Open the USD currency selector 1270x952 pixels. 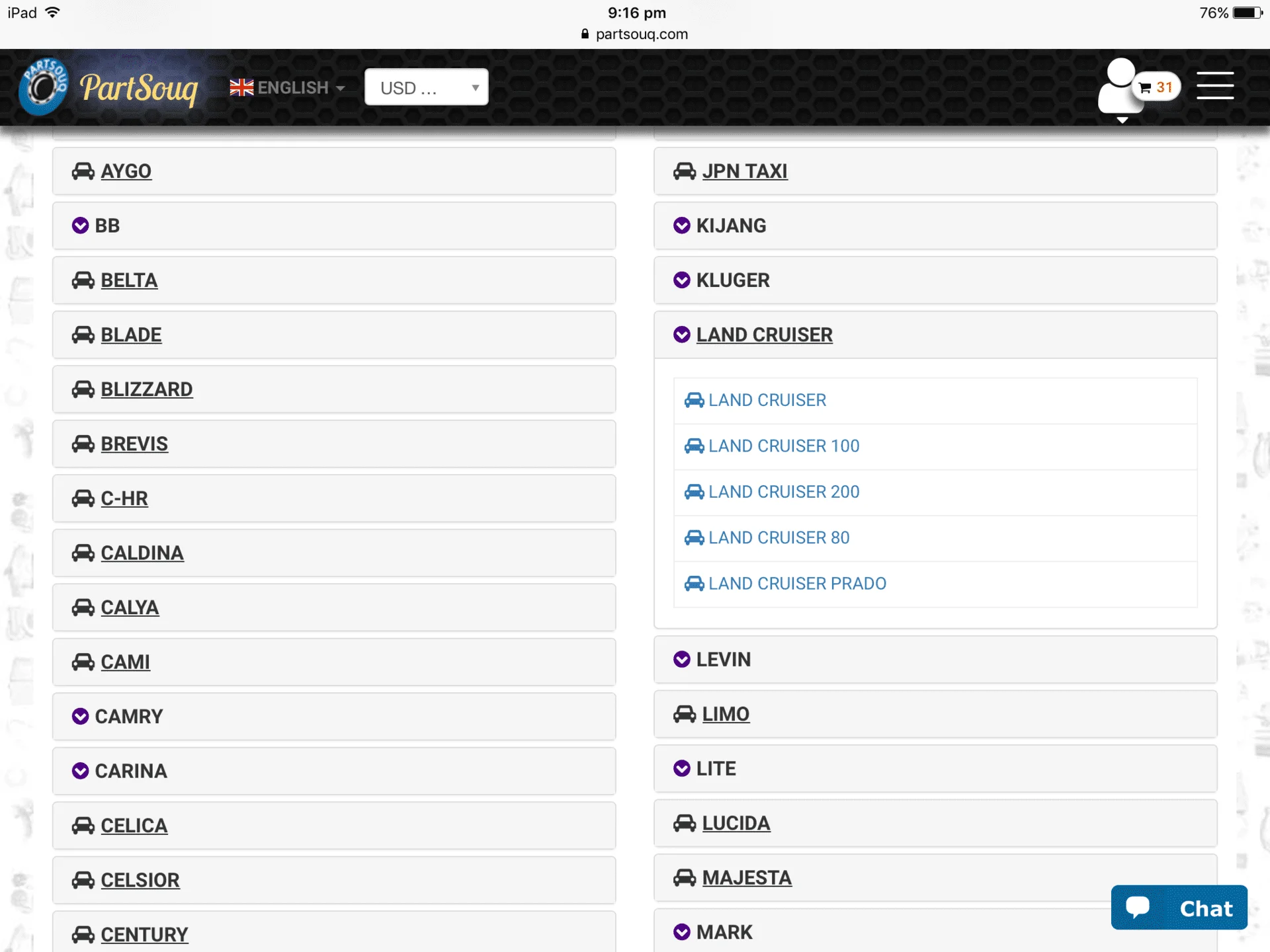(x=427, y=87)
